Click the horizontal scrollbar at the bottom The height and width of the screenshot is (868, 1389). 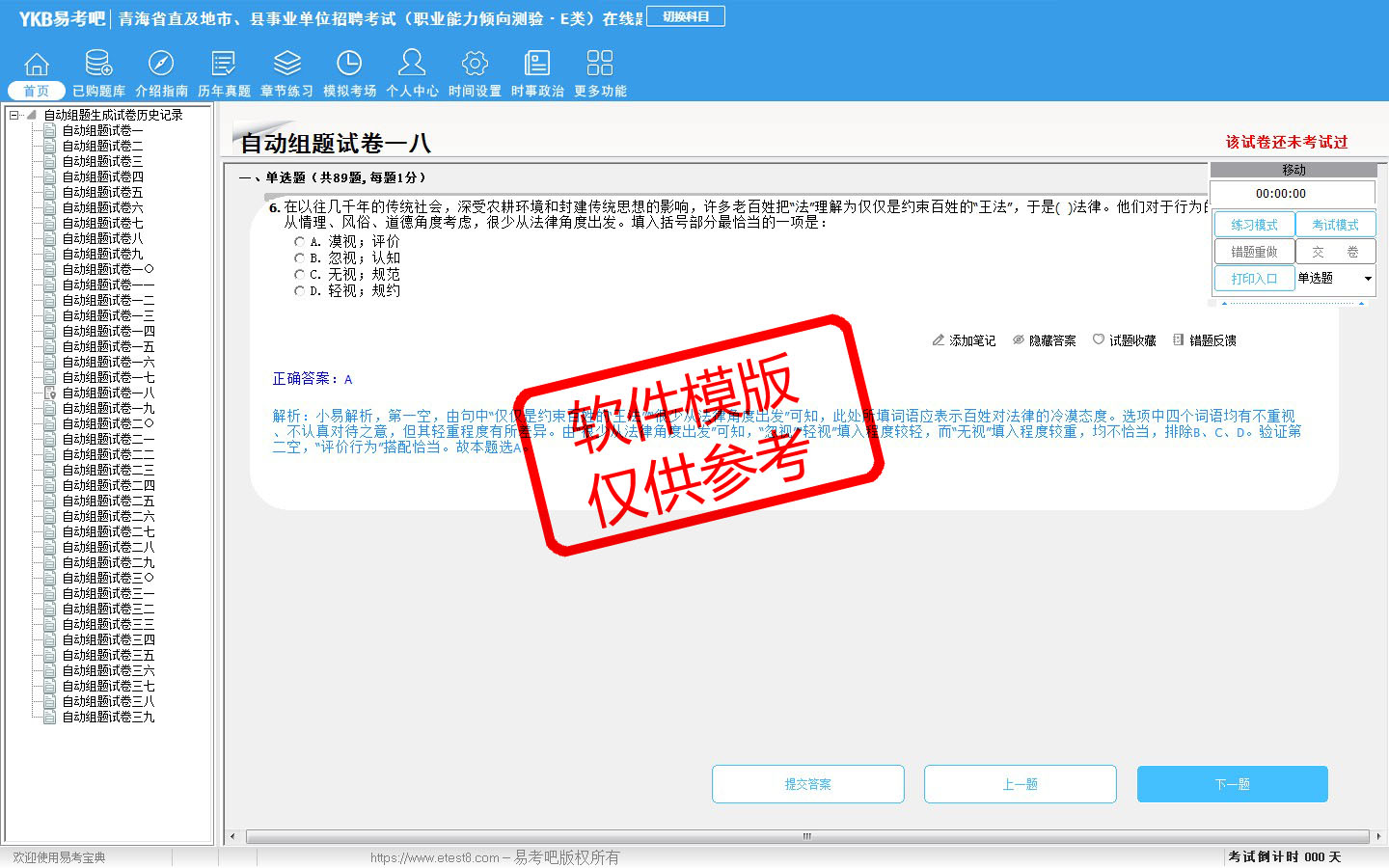coord(806,836)
